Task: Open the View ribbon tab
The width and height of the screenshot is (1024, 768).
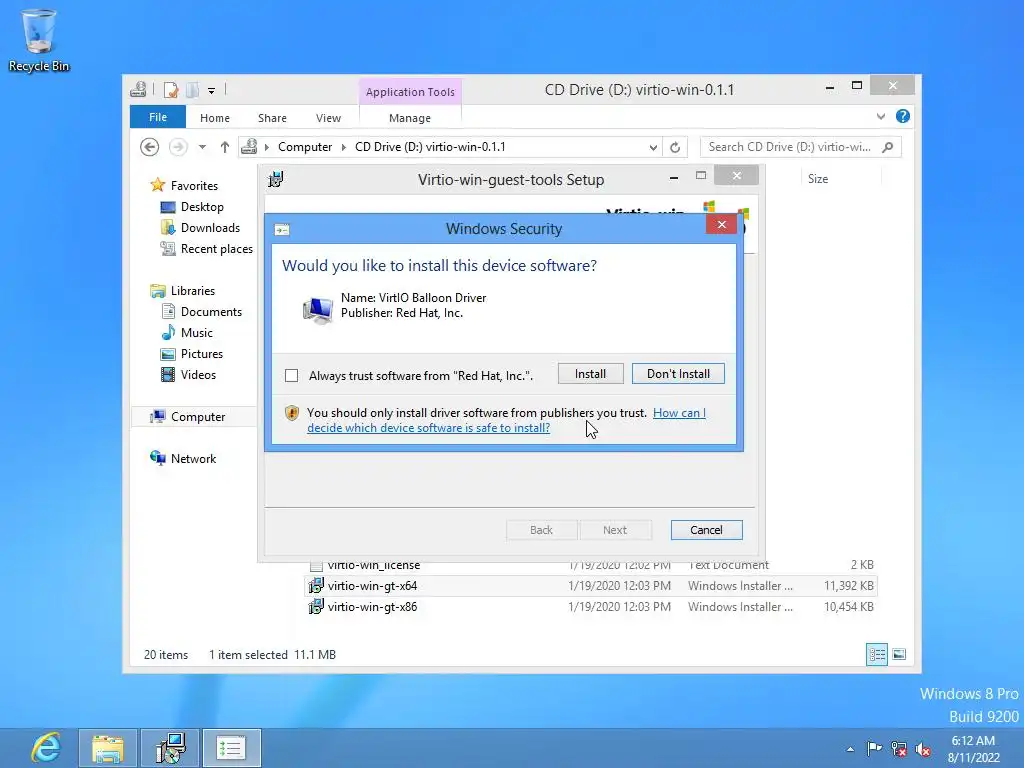Action: 328,118
